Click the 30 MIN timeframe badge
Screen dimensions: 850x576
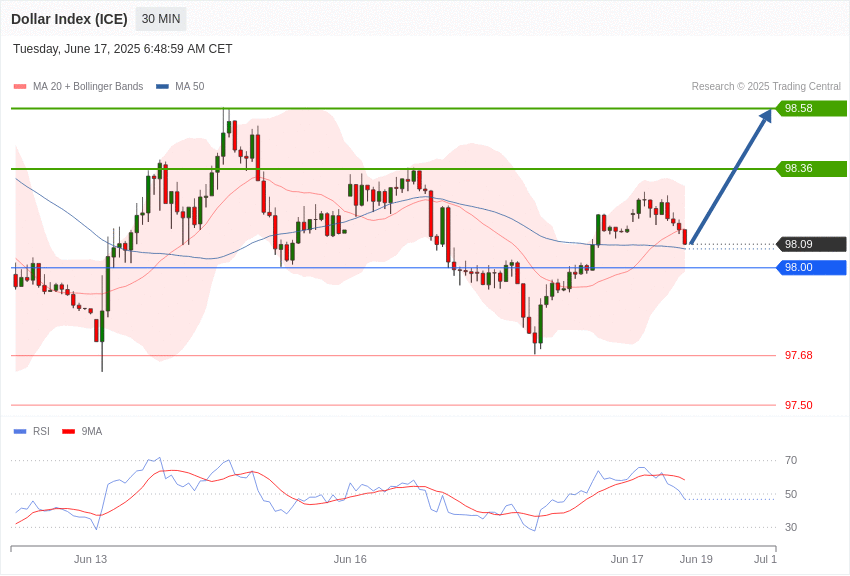(160, 19)
